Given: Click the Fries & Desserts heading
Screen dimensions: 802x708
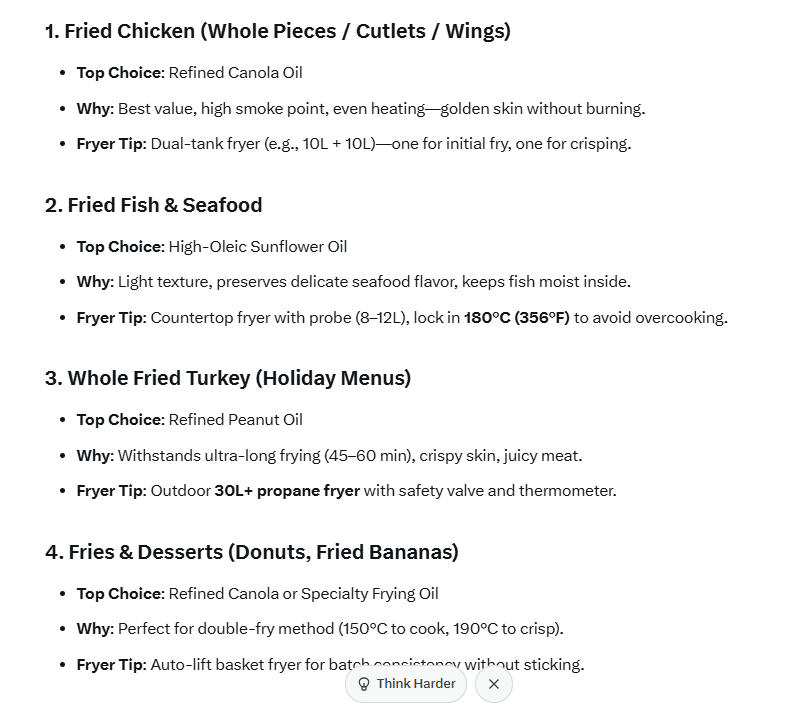Looking at the screenshot, I should (252, 552).
